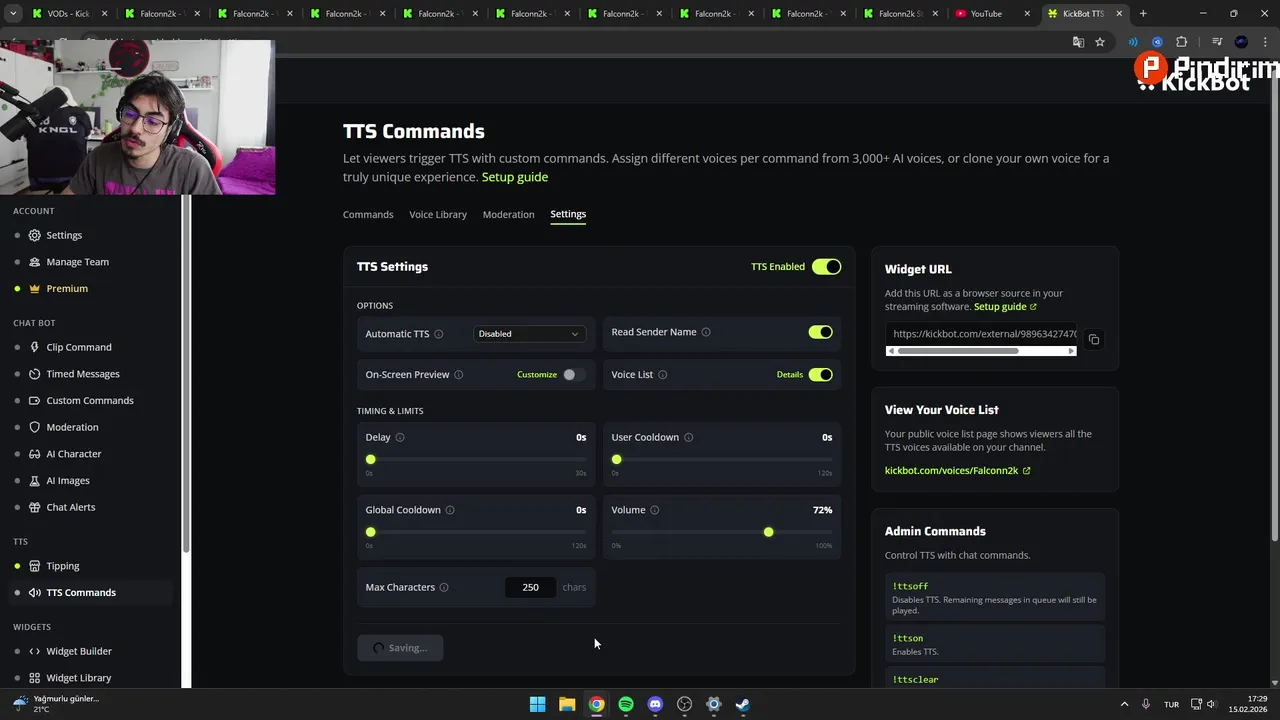Image resolution: width=1280 pixels, height=720 pixels.
Task: Open Chat Alerts in sidebar
Action: point(71,507)
